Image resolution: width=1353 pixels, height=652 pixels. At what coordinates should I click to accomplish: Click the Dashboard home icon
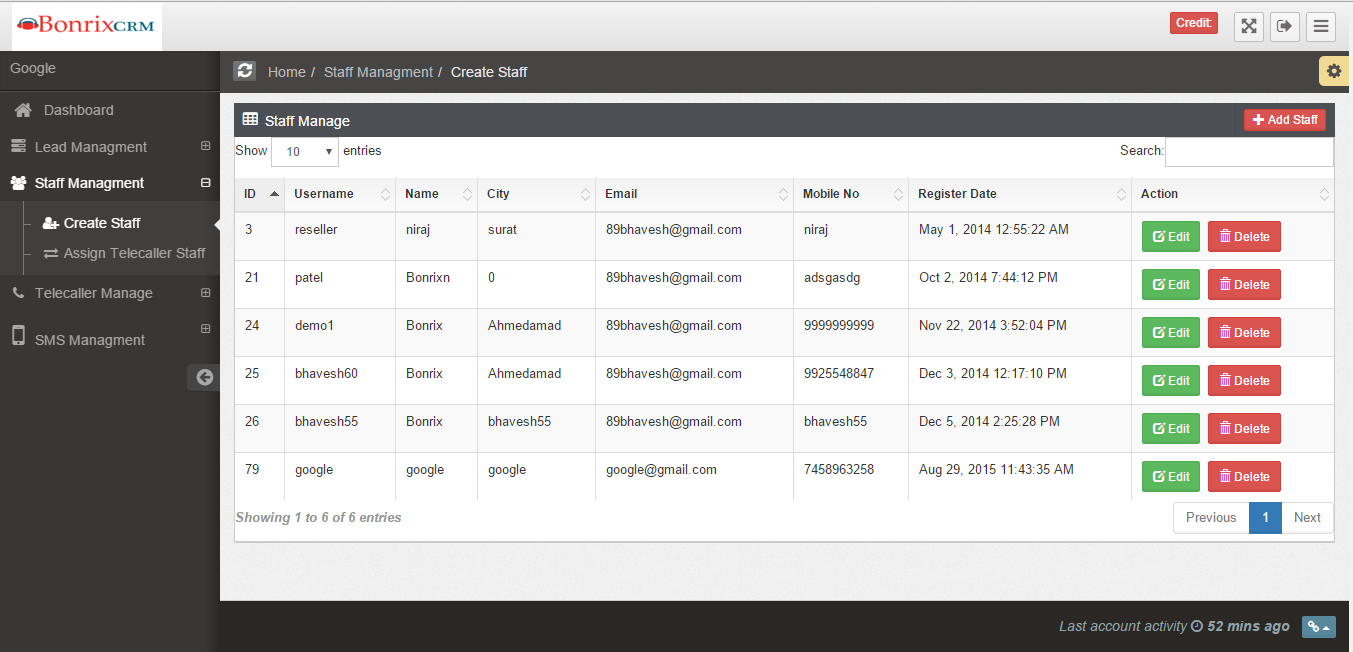tap(23, 110)
